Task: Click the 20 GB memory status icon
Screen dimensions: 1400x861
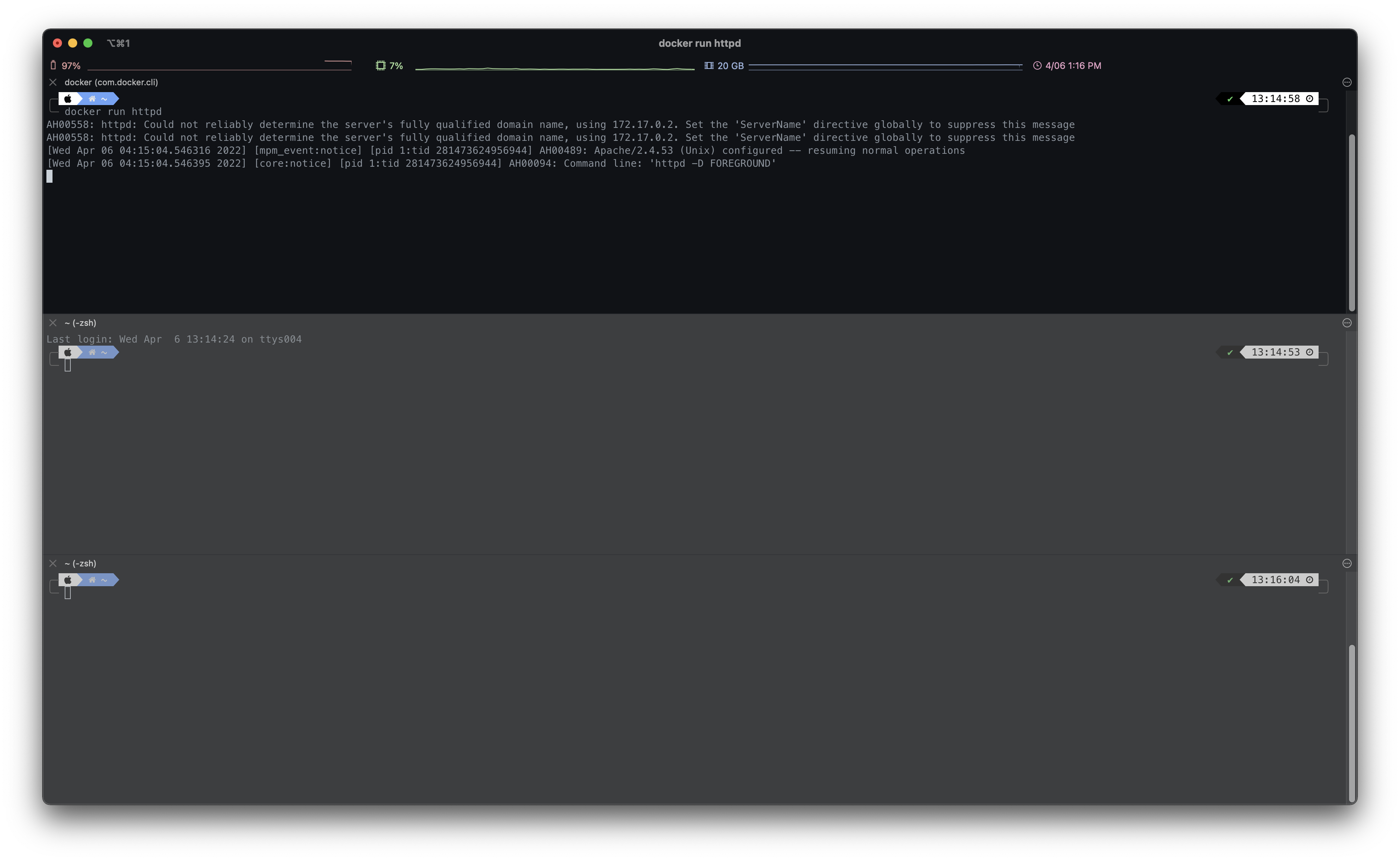Action: pyautogui.click(x=709, y=65)
